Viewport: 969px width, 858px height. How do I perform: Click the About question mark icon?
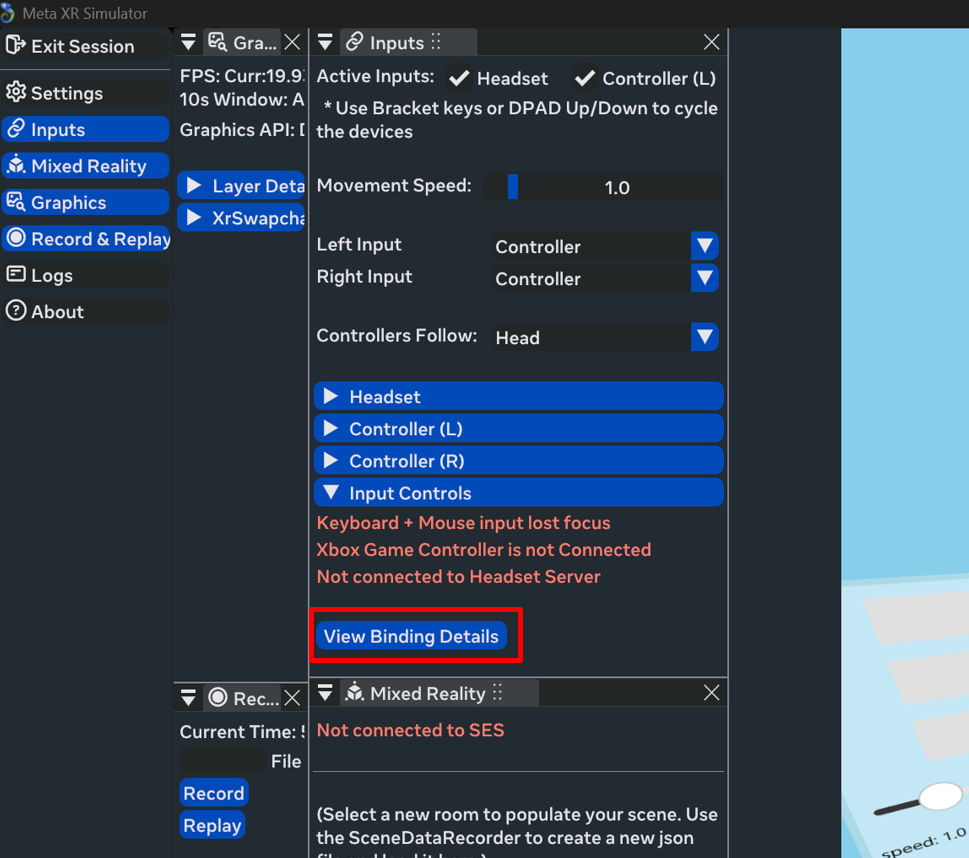[15, 311]
